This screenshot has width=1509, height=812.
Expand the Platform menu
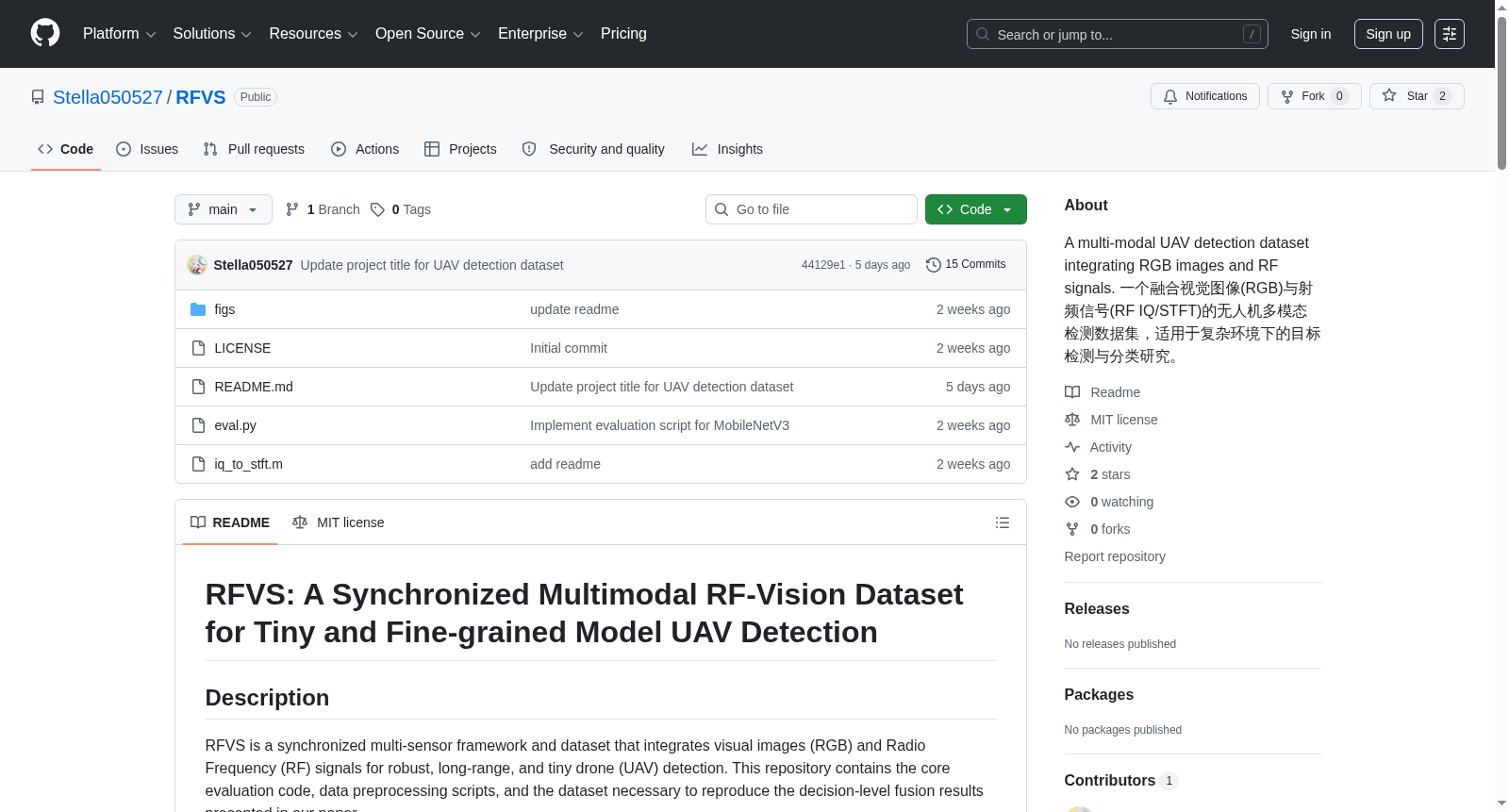119,34
